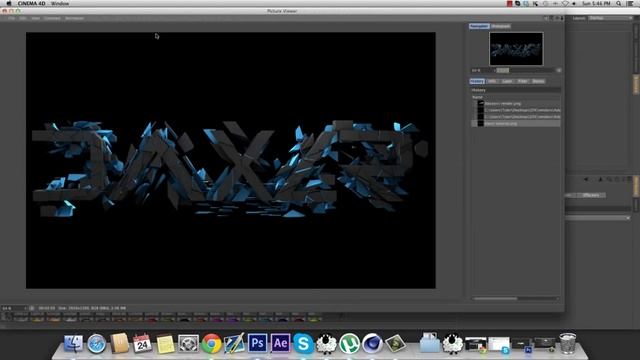This screenshot has height=360, width=640.
Task: Switch to the Histogram tab
Action: (500, 26)
